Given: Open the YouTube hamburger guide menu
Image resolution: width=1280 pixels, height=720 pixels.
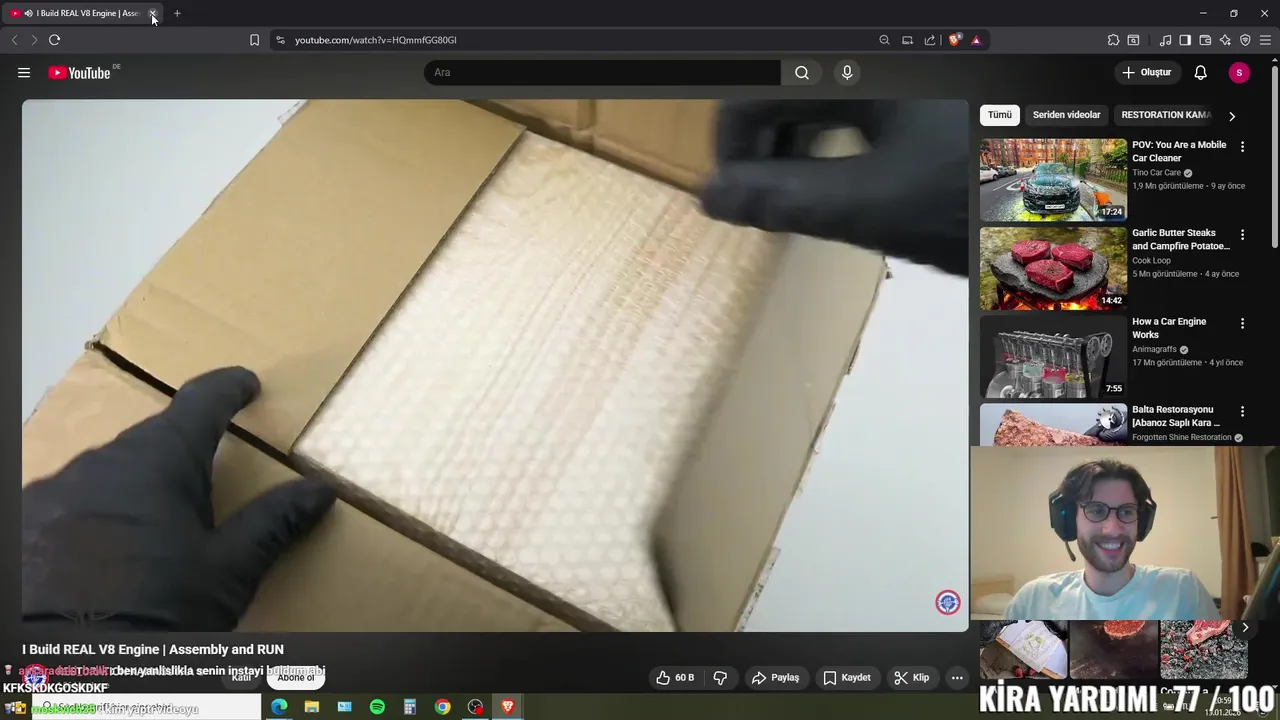Looking at the screenshot, I should click(24, 72).
